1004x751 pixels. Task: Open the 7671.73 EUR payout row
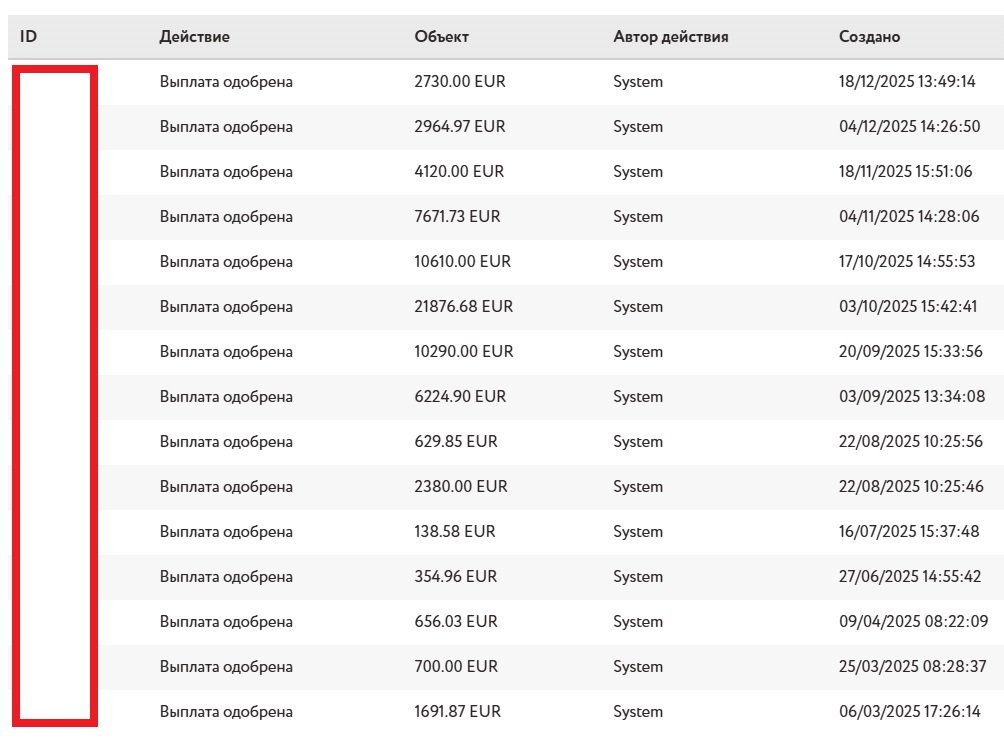457,217
